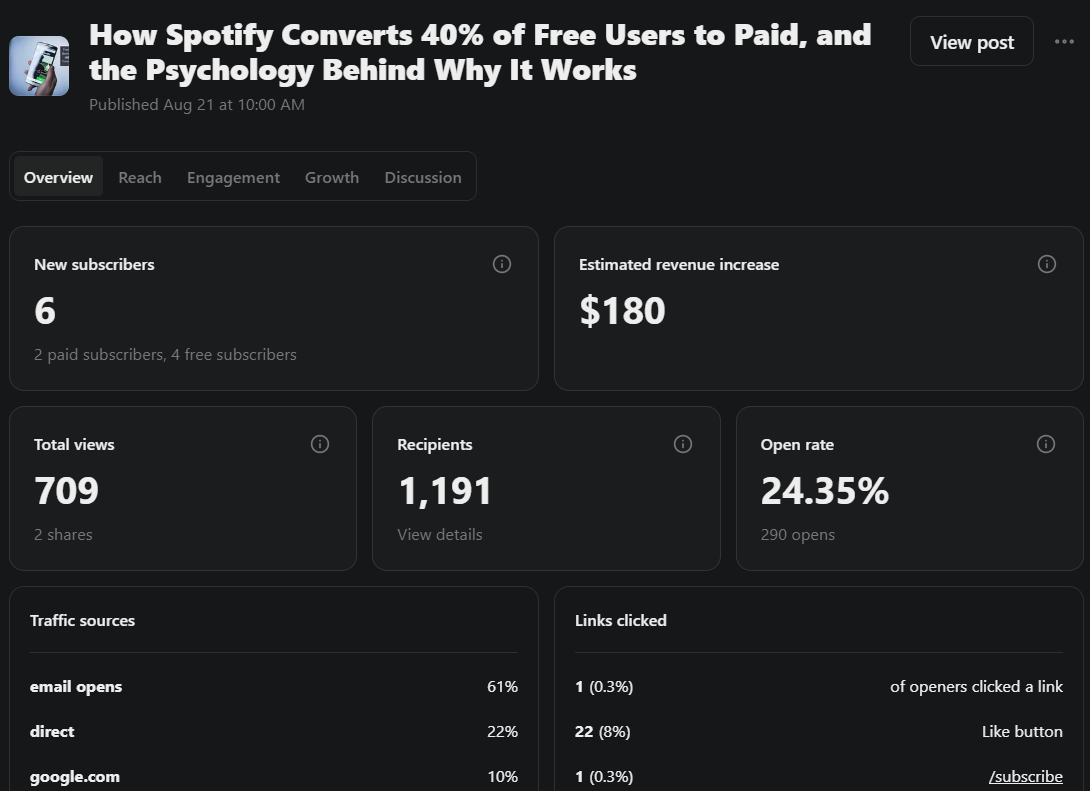Click the View post button

[971, 42]
